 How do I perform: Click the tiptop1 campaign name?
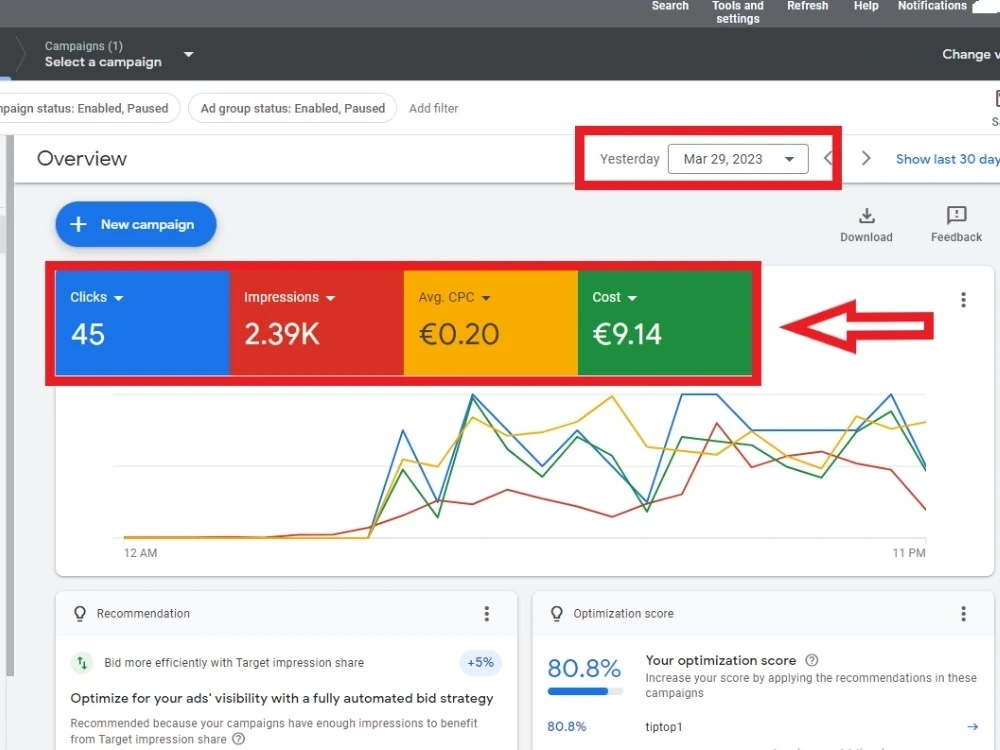(x=663, y=727)
